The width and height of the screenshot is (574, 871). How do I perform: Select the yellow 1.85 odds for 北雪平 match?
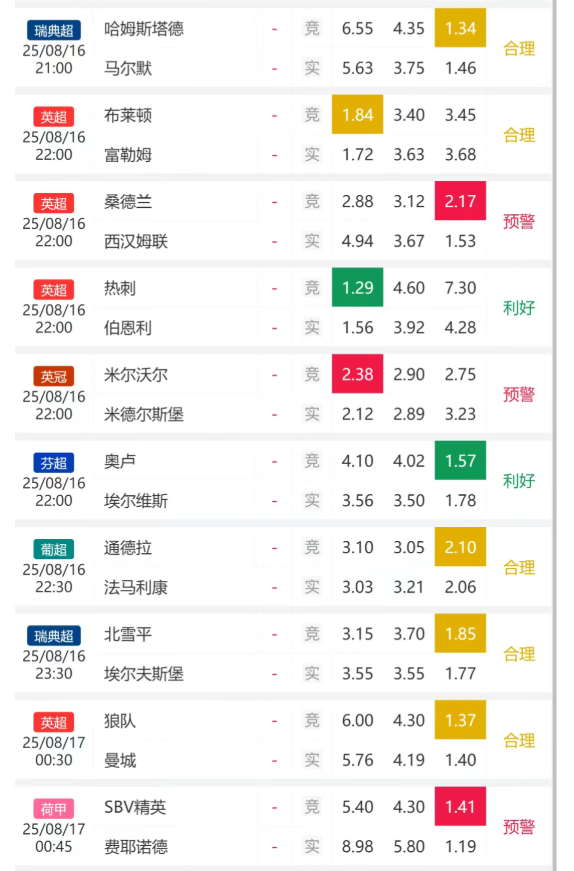point(460,633)
